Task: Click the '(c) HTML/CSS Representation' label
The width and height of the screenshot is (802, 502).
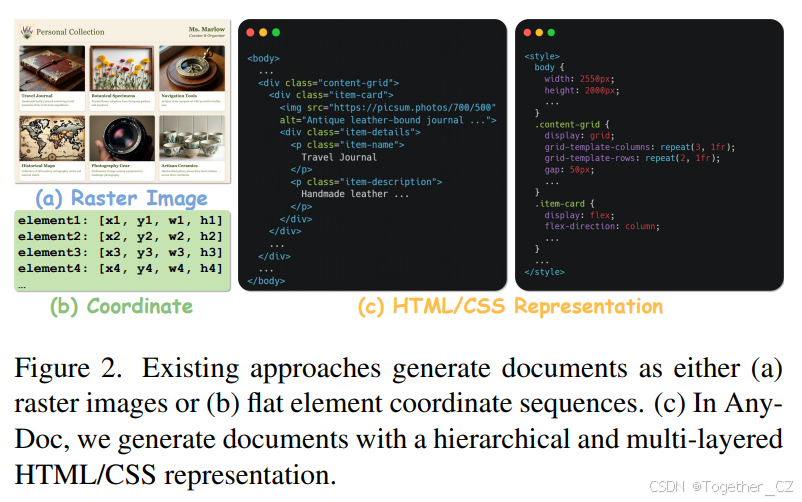Action: (x=510, y=306)
